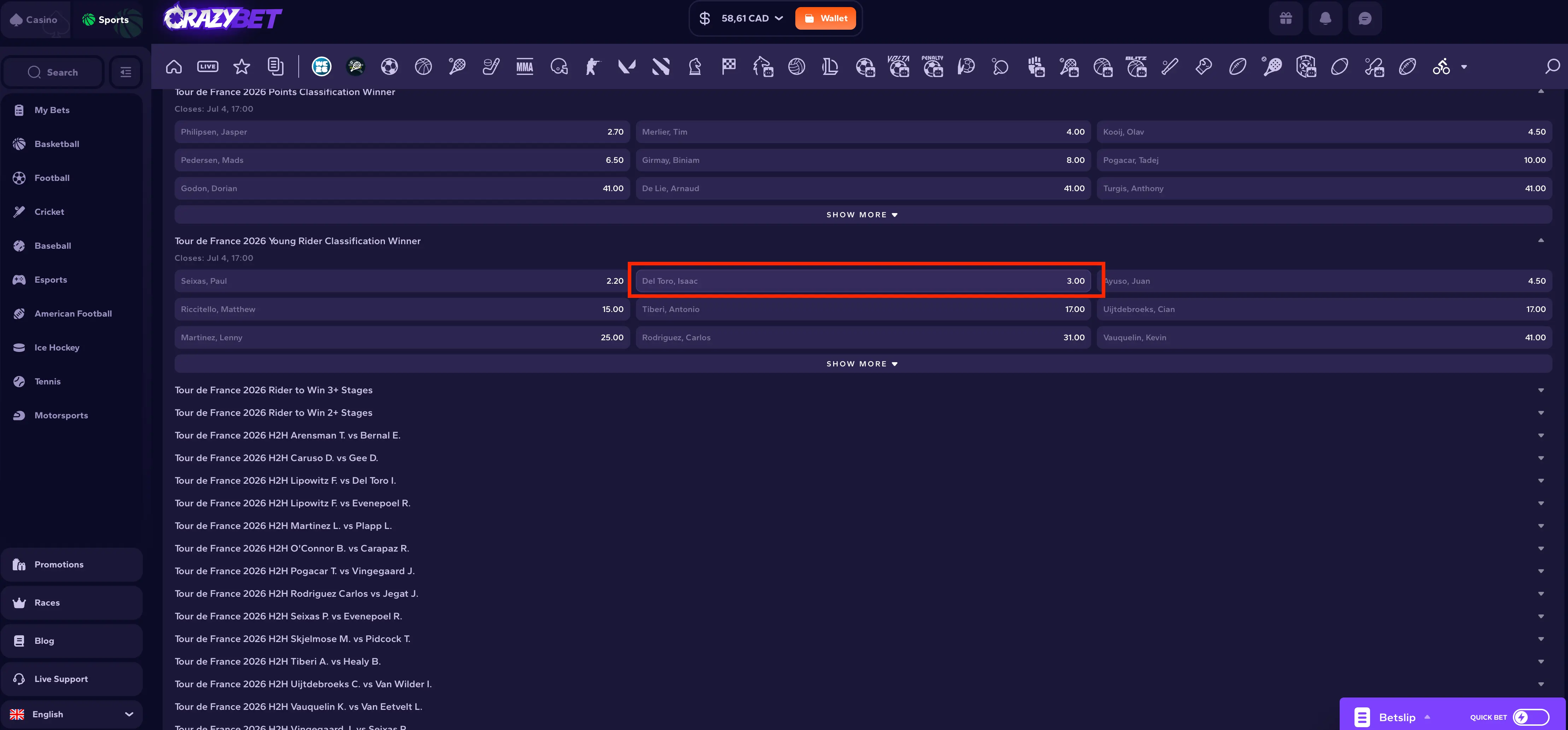The width and height of the screenshot is (1568, 730).
Task: Collapse Young Rider Classification Winner section
Action: point(1541,241)
